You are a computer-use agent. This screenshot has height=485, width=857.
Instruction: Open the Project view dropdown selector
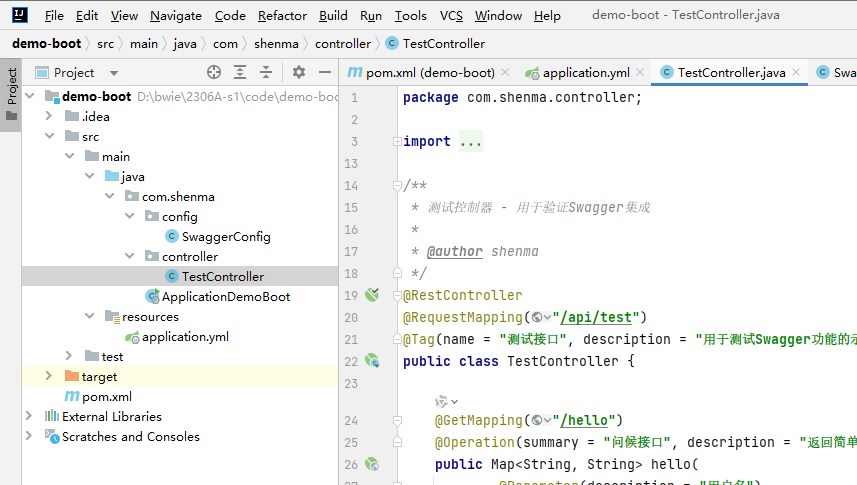[x=114, y=73]
